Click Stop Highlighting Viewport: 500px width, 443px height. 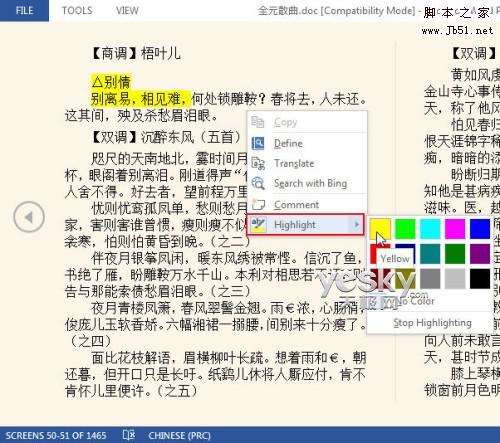click(x=432, y=323)
